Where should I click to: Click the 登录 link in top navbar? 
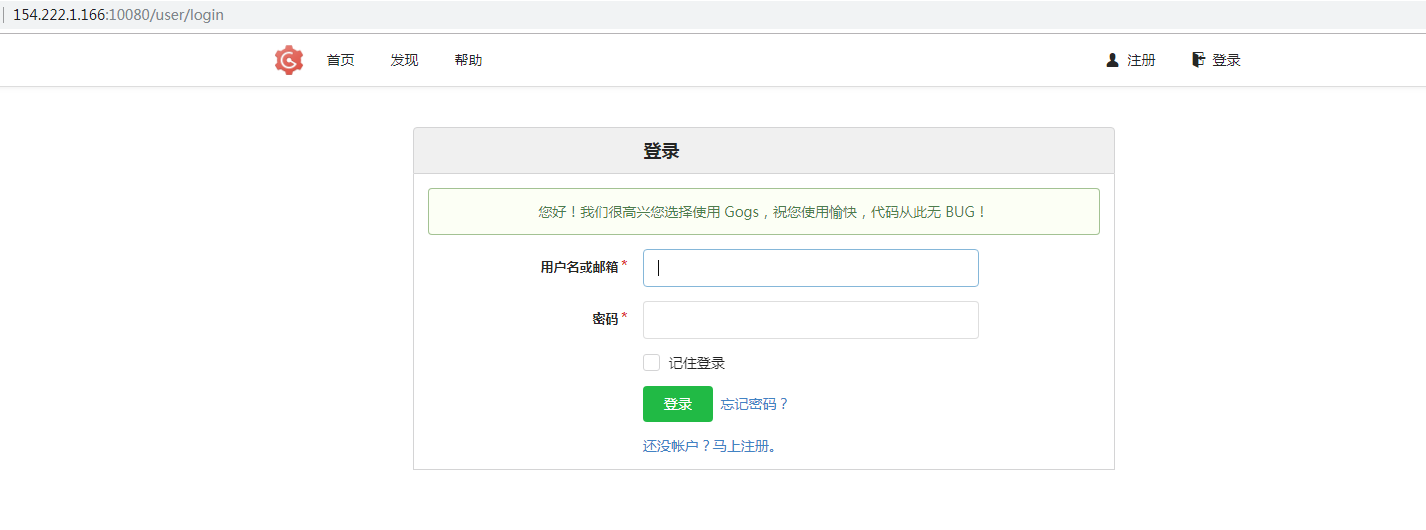point(1216,60)
